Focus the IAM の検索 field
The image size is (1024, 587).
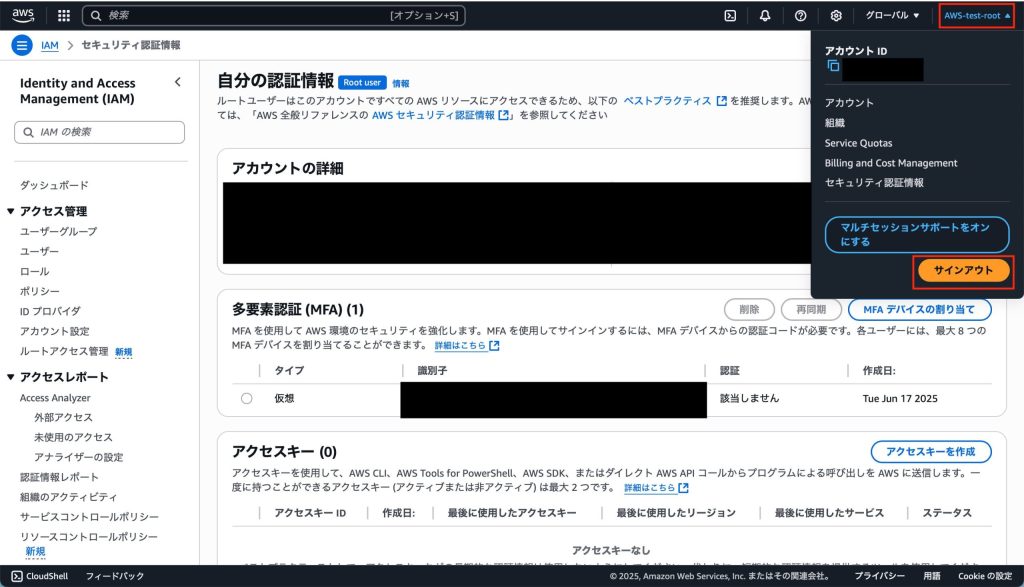point(99,132)
